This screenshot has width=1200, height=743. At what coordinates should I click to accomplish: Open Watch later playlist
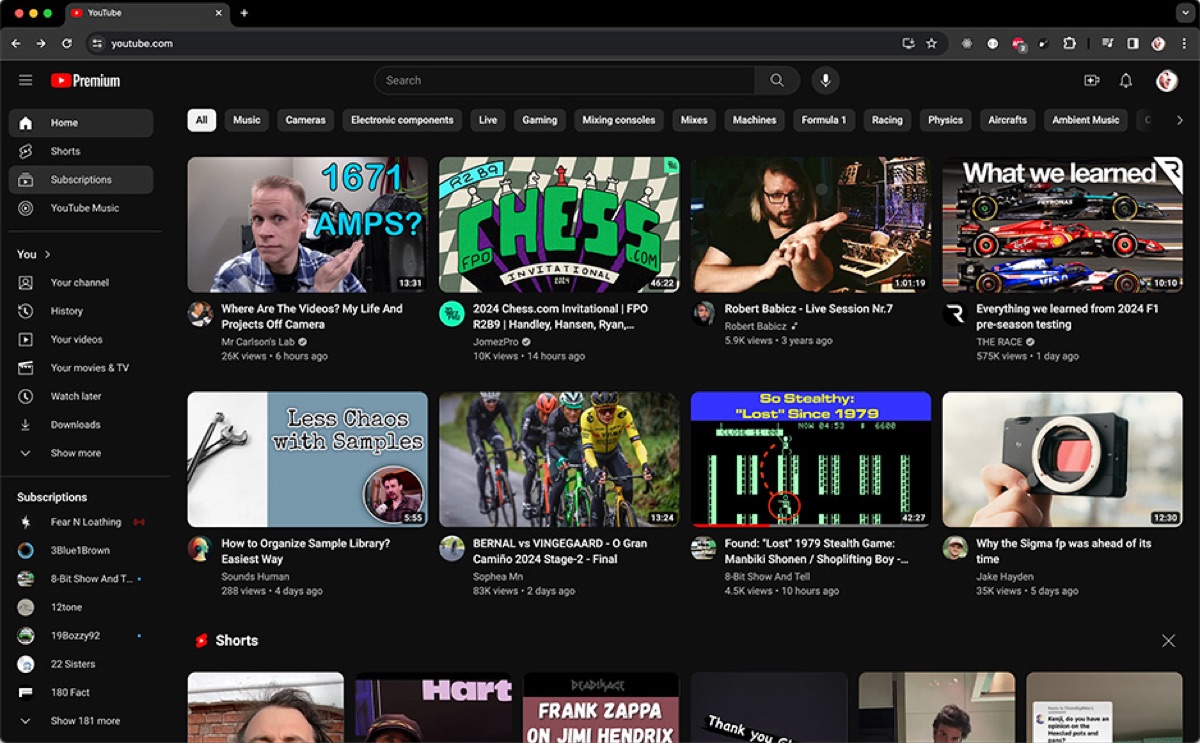tap(81, 396)
